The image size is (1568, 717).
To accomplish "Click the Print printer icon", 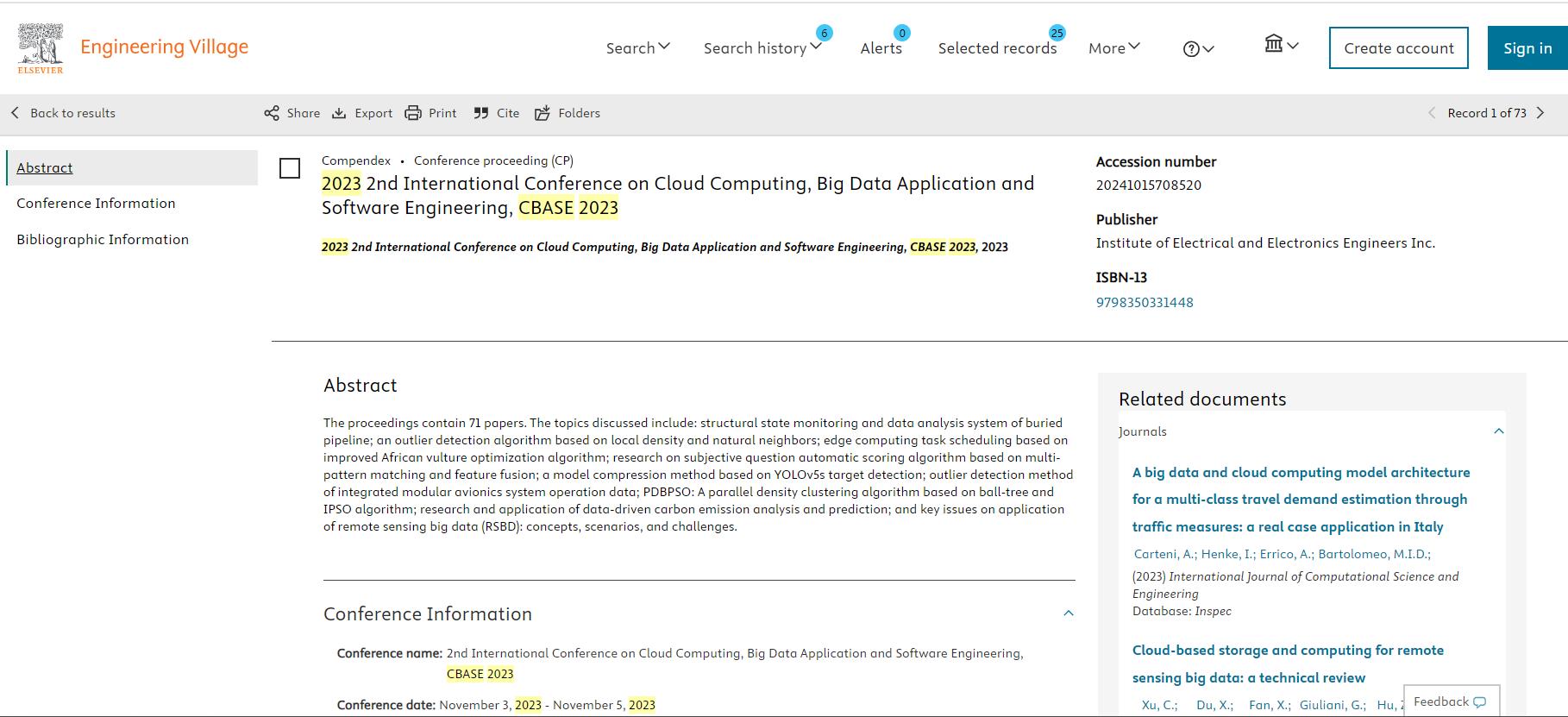I will click(x=413, y=113).
